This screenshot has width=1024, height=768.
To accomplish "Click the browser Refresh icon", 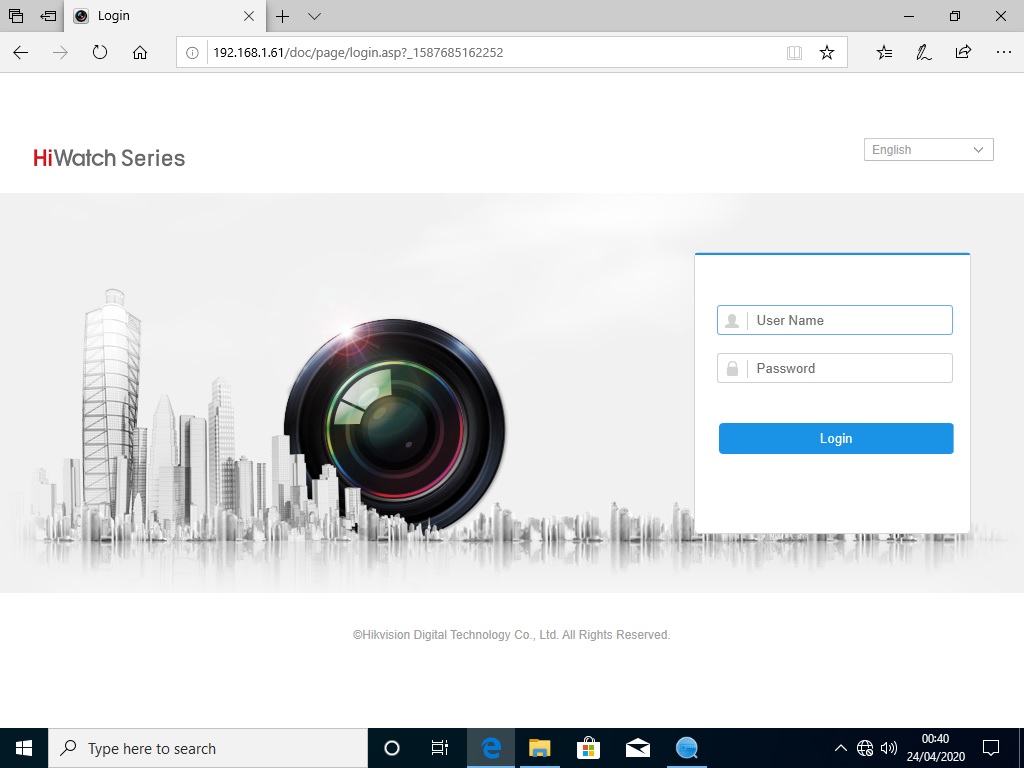I will click(x=100, y=53).
